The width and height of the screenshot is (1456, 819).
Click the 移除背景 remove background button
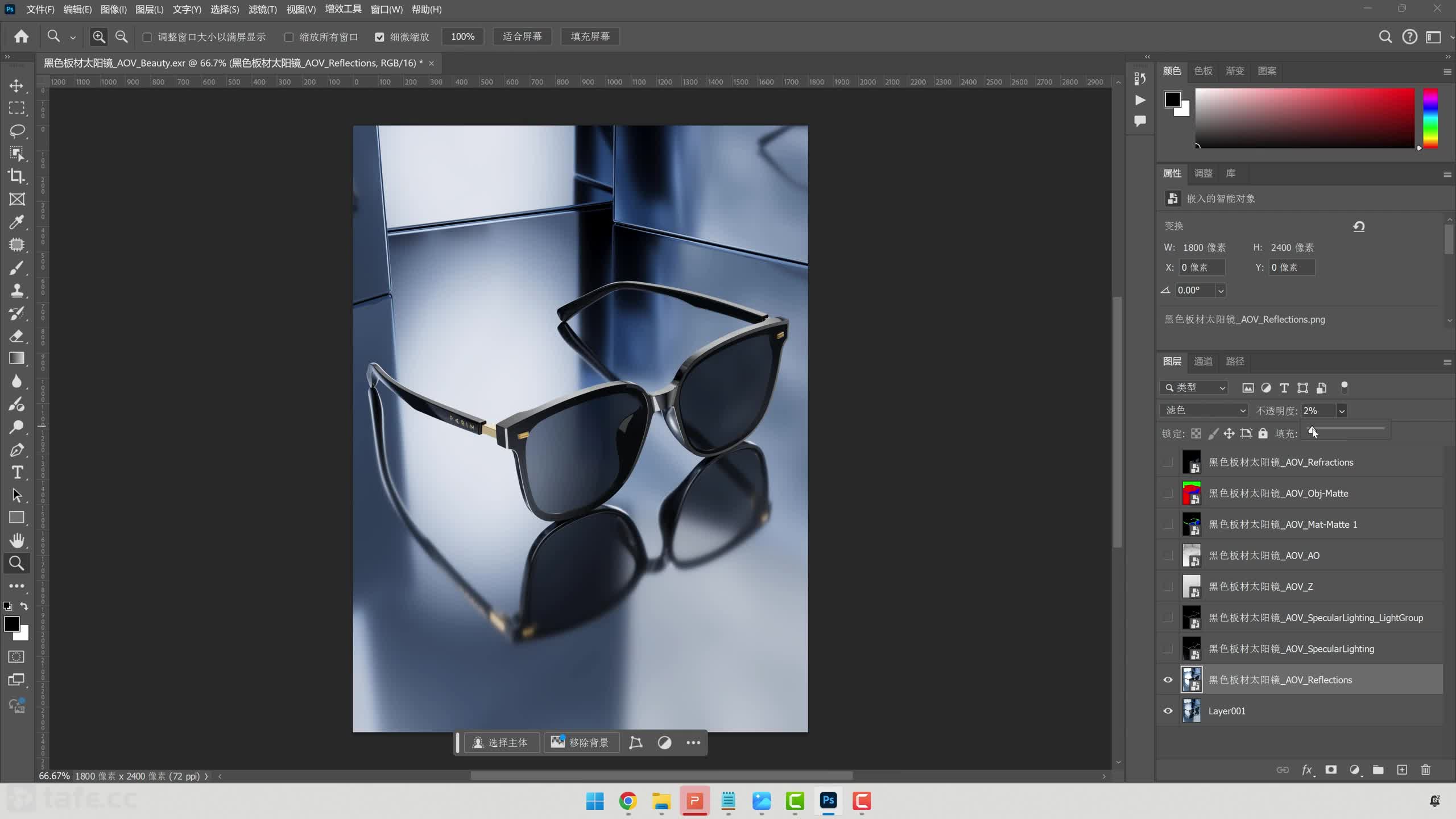(581, 743)
